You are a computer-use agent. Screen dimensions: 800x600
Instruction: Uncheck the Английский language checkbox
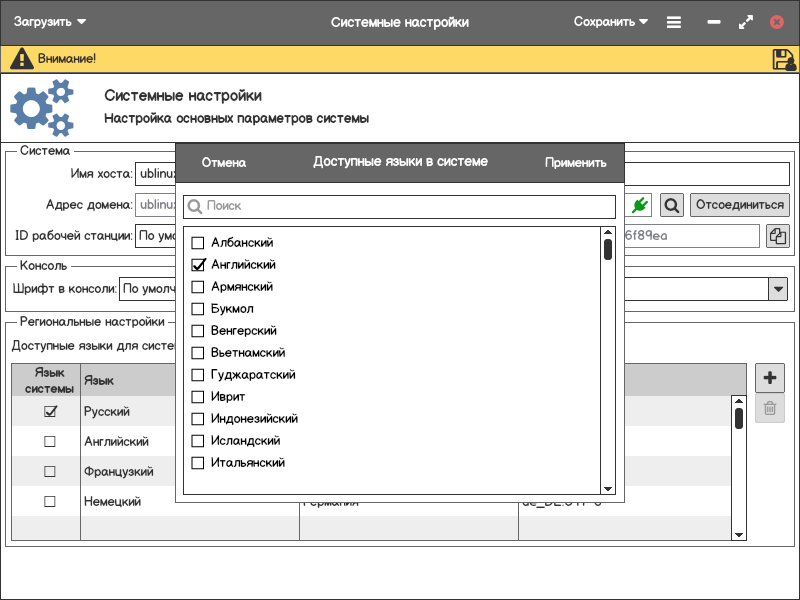(198, 265)
